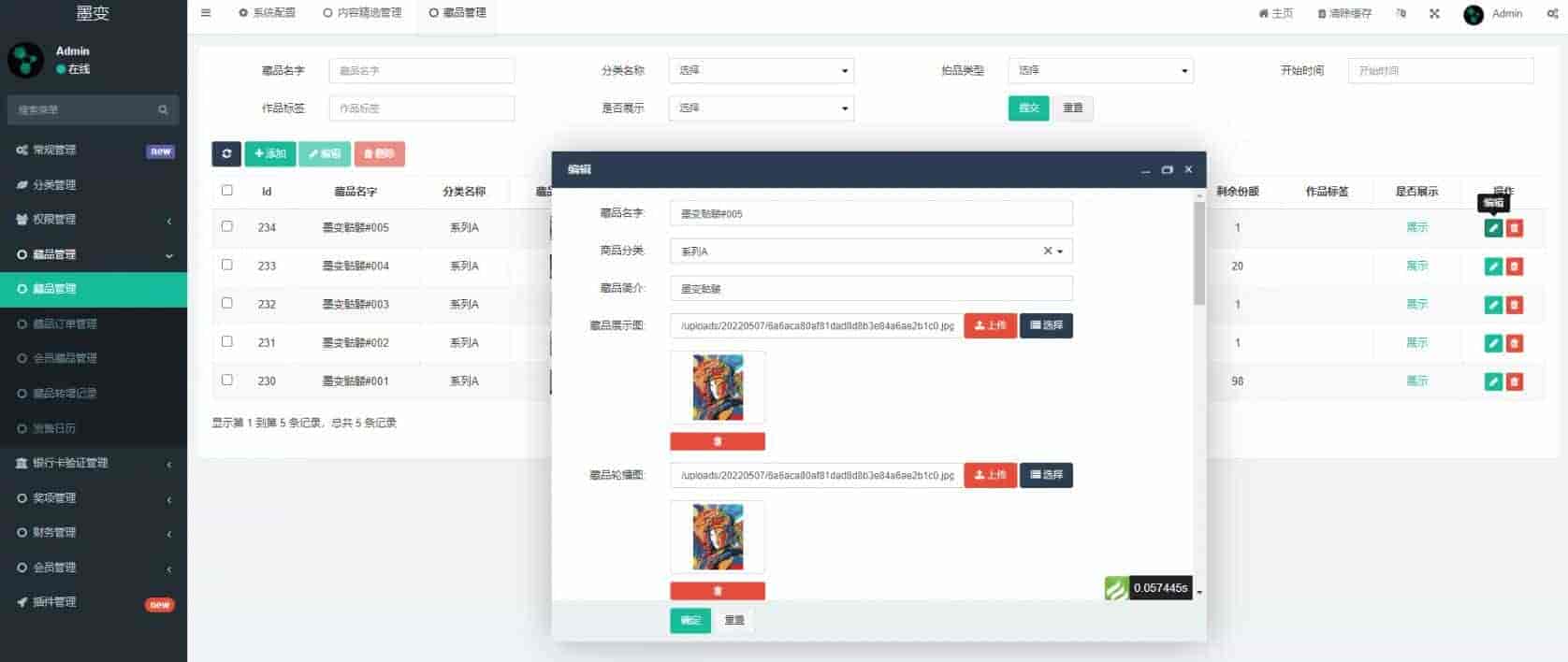Click 选择 choose button for 藏品轮播图

pos(1046,475)
